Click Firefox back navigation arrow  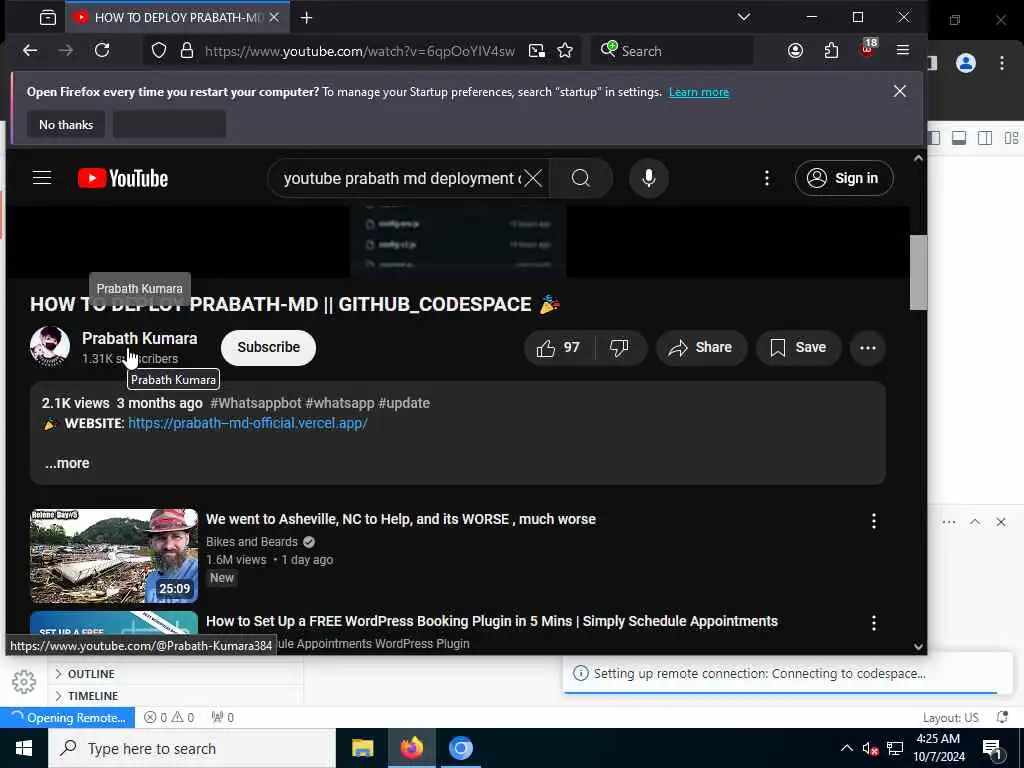pyautogui.click(x=30, y=50)
